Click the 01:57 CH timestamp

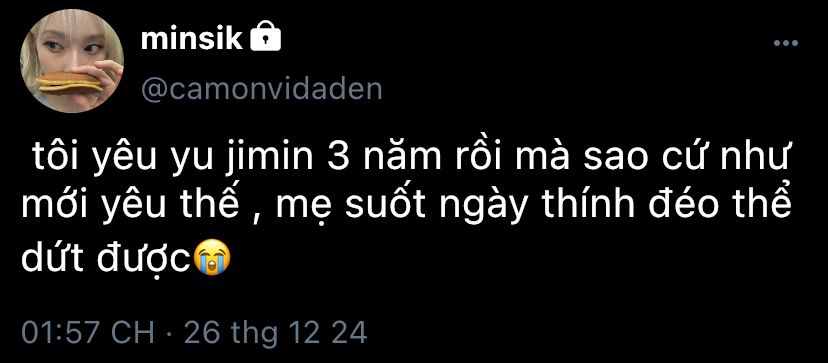88,333
